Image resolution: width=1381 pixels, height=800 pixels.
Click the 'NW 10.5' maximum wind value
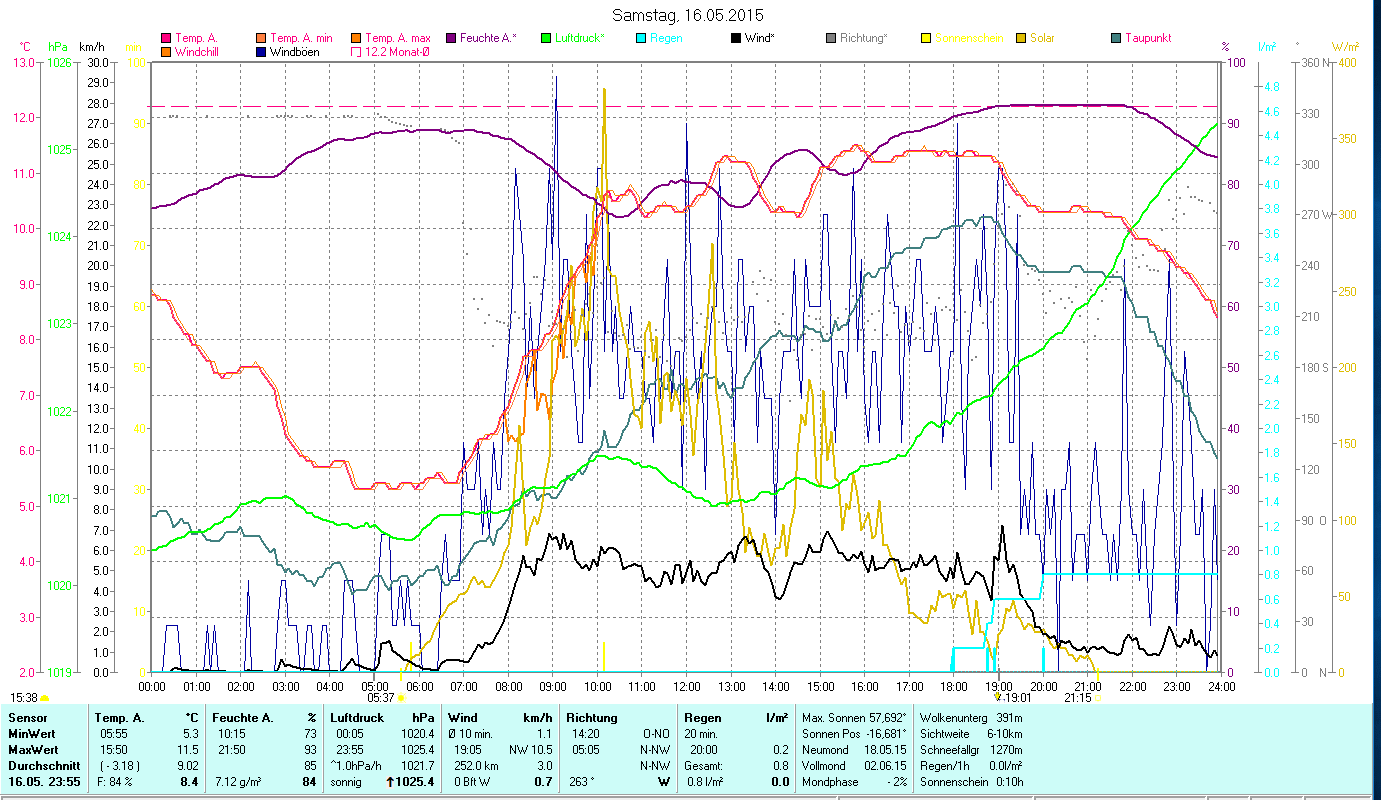pos(531,750)
